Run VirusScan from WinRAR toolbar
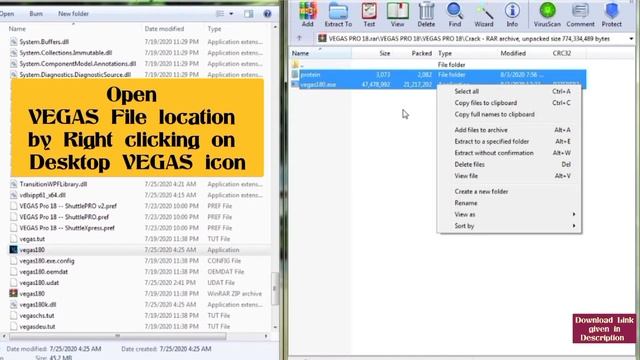The height and width of the screenshot is (360, 640). [547, 14]
